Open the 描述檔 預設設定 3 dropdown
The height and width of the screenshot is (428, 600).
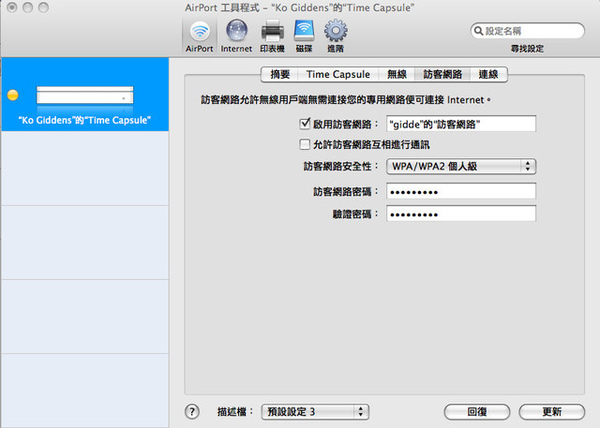(x=315, y=412)
